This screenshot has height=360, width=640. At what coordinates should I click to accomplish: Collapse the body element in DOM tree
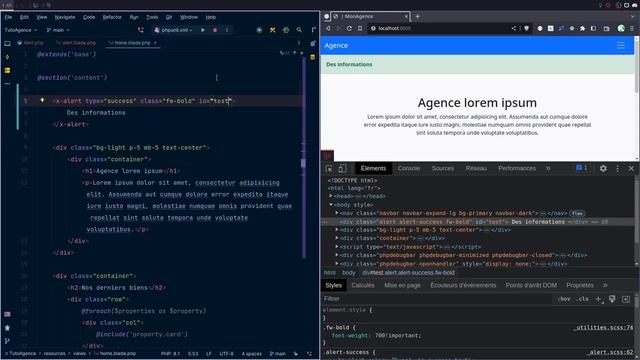click(x=331, y=204)
